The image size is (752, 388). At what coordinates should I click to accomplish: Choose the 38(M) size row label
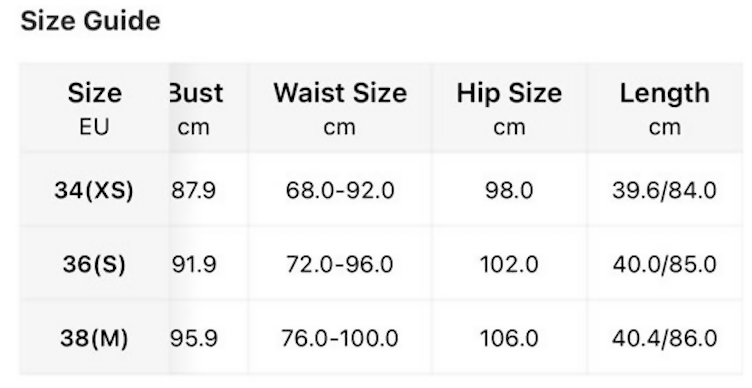94,338
